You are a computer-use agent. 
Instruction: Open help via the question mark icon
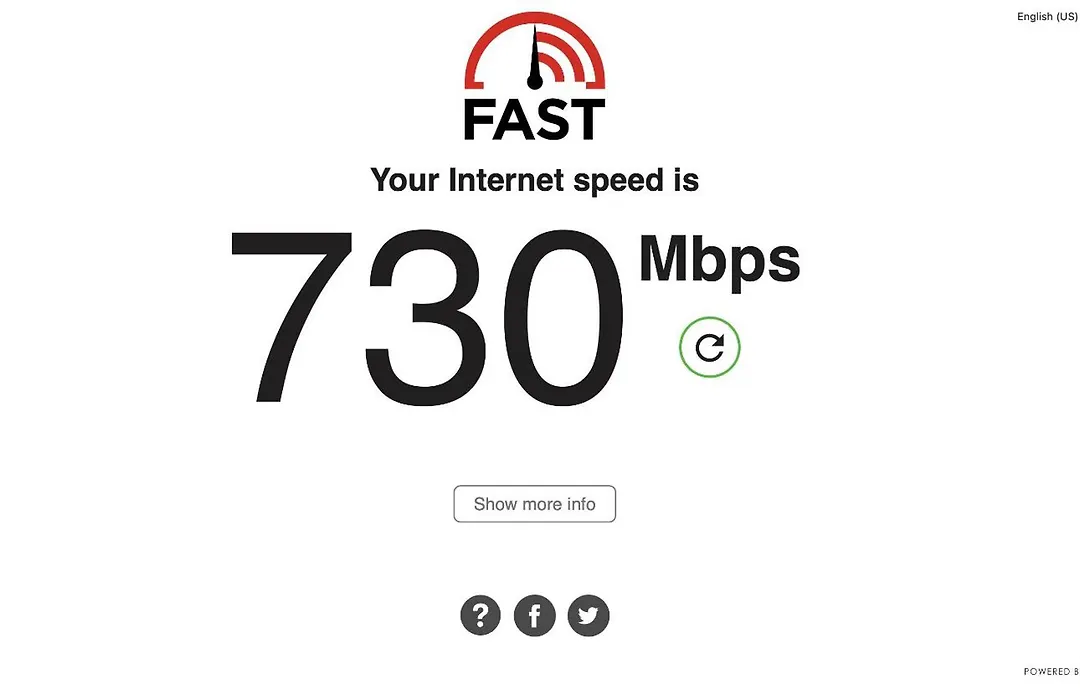click(x=480, y=615)
